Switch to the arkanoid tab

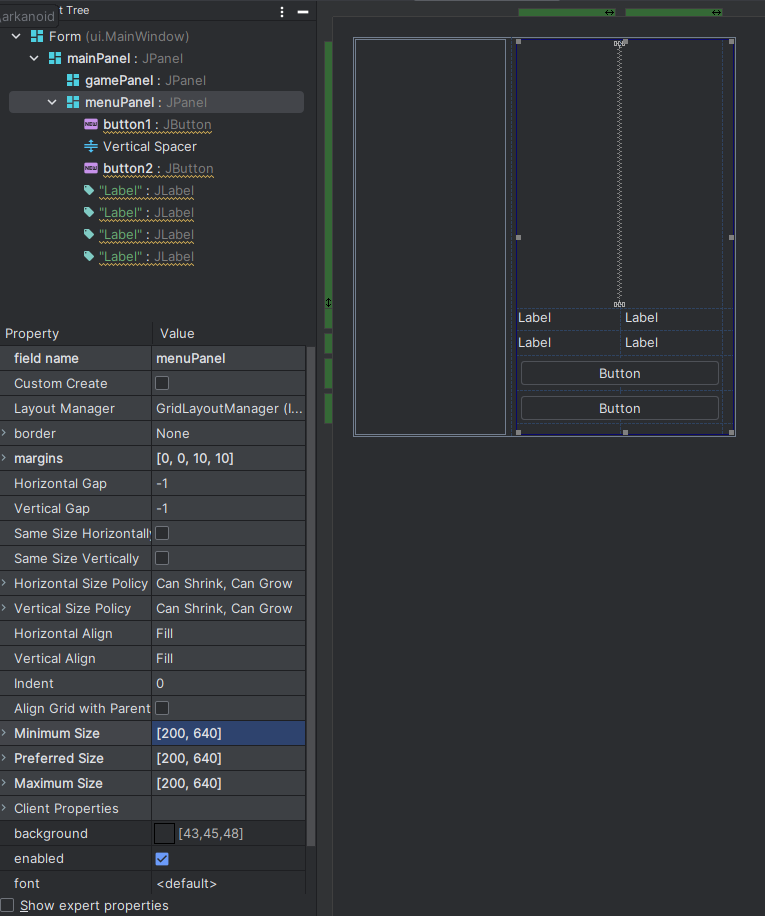point(26,16)
